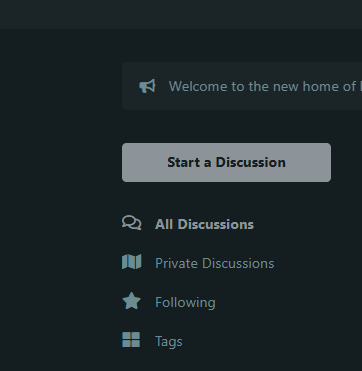Go to Private Discussions
Viewport: 362px width, 371px height.
pyautogui.click(x=215, y=263)
